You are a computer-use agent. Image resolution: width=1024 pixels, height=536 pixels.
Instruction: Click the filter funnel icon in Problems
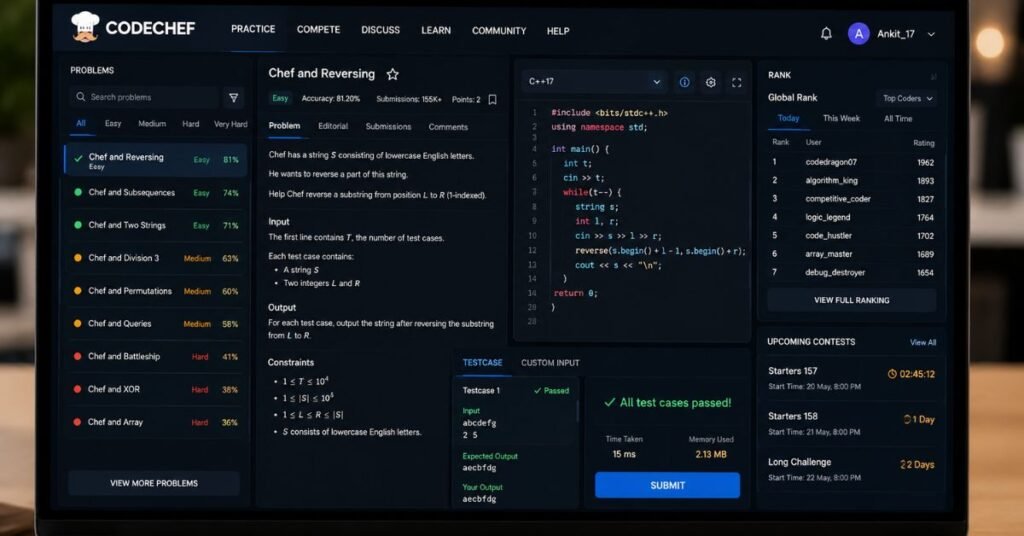233,98
